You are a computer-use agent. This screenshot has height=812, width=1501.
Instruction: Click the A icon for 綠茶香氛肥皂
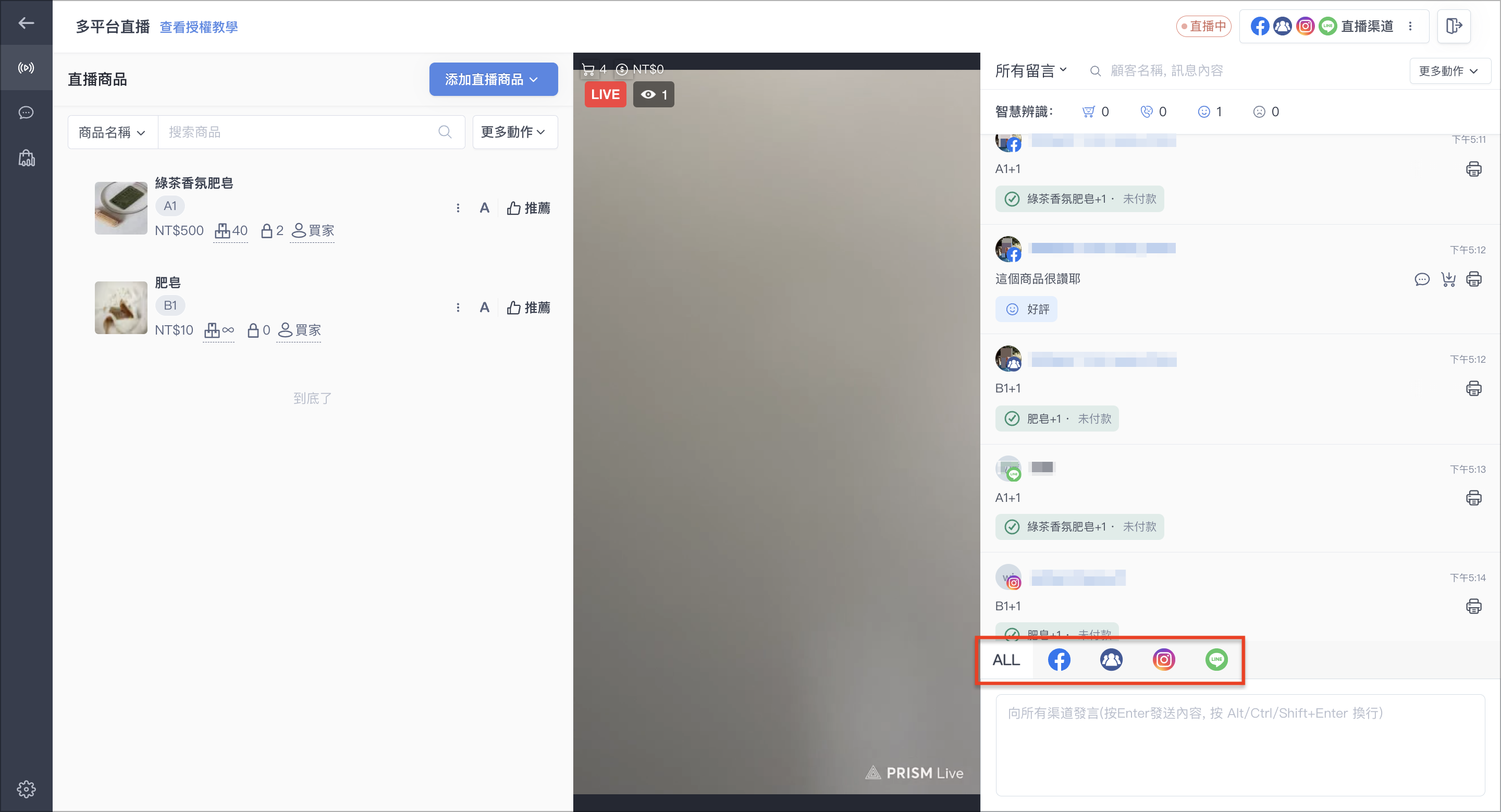coord(484,208)
